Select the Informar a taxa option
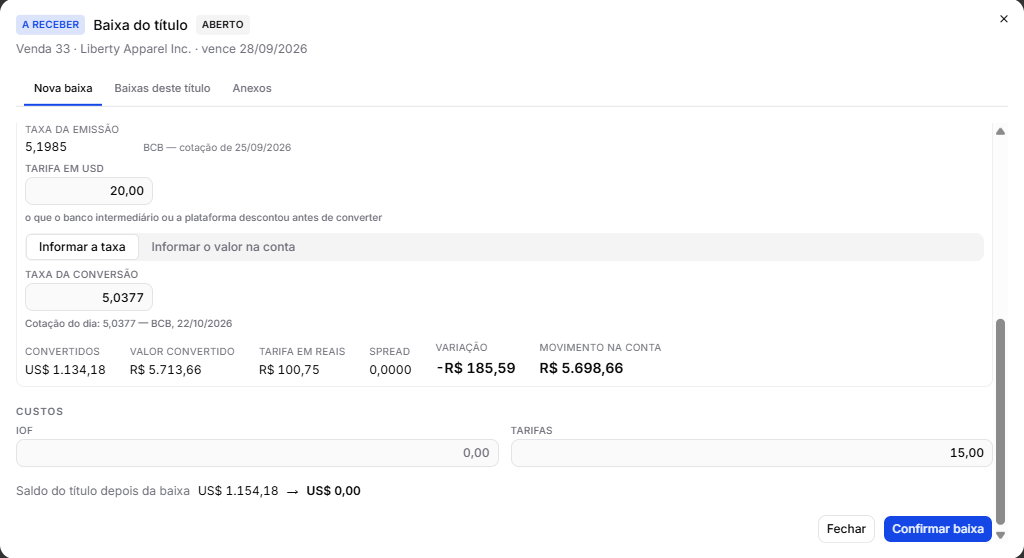 point(82,247)
